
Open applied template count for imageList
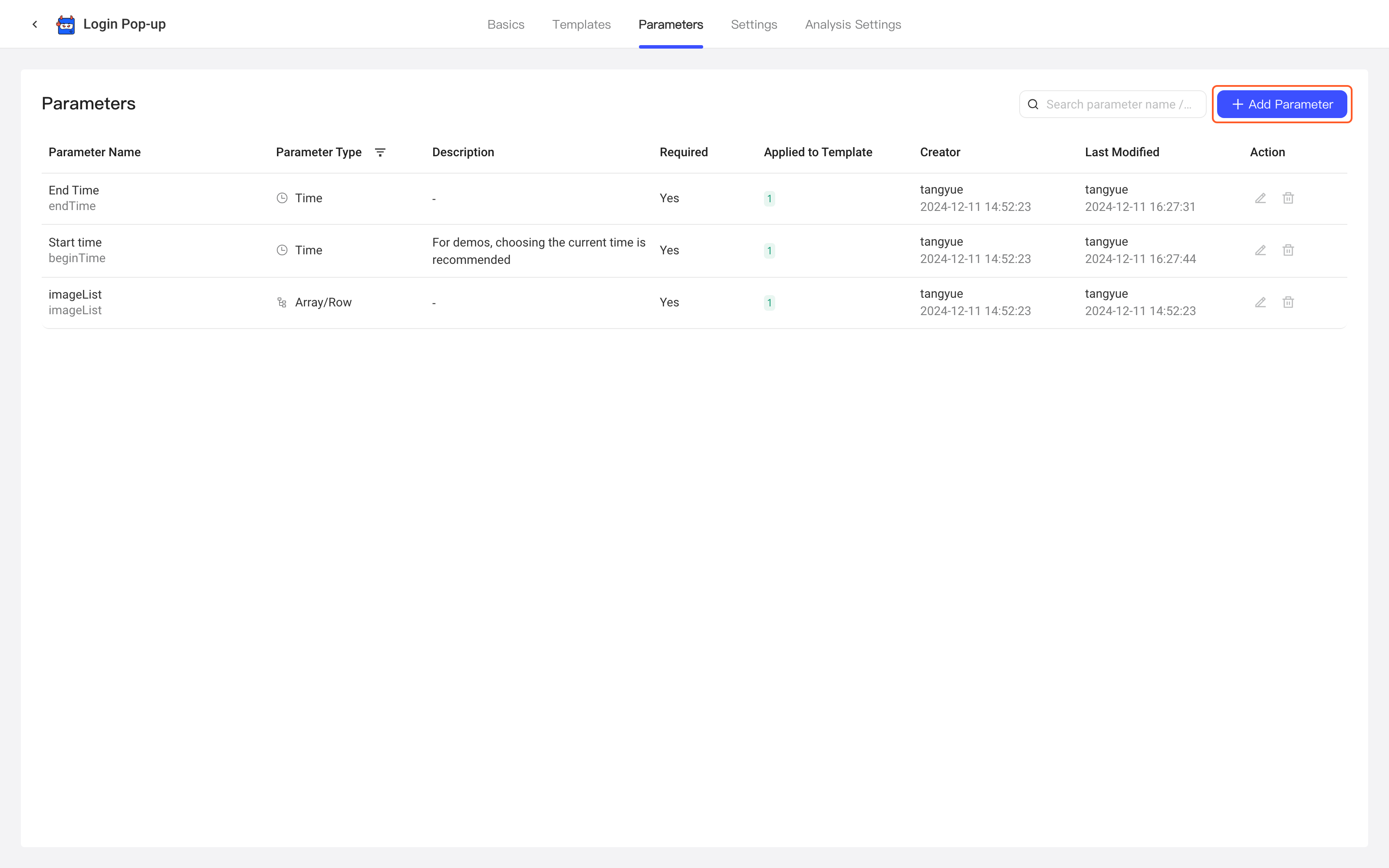769,303
